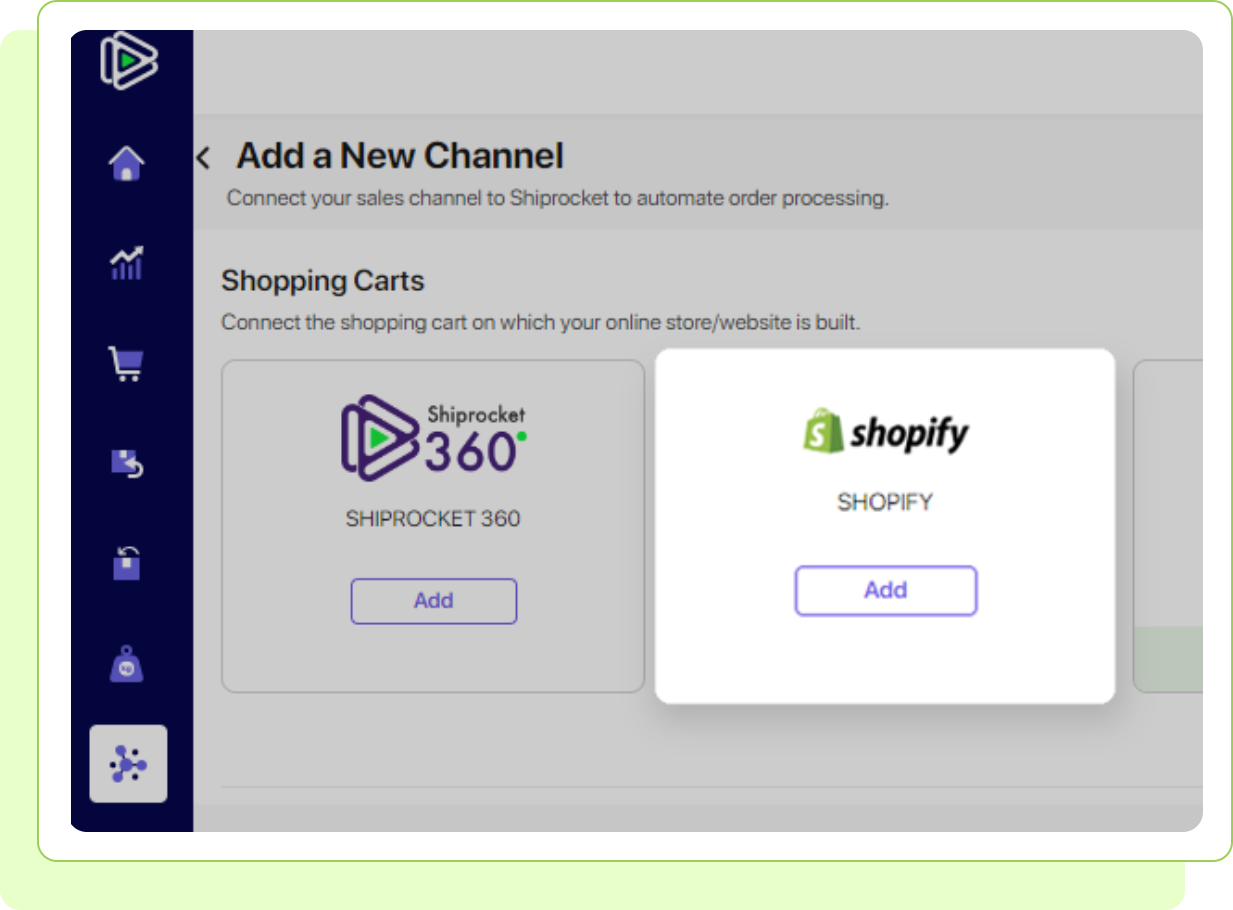Open the package with return arrow icon
Viewport: 1233px width, 910px height.
coord(127,463)
